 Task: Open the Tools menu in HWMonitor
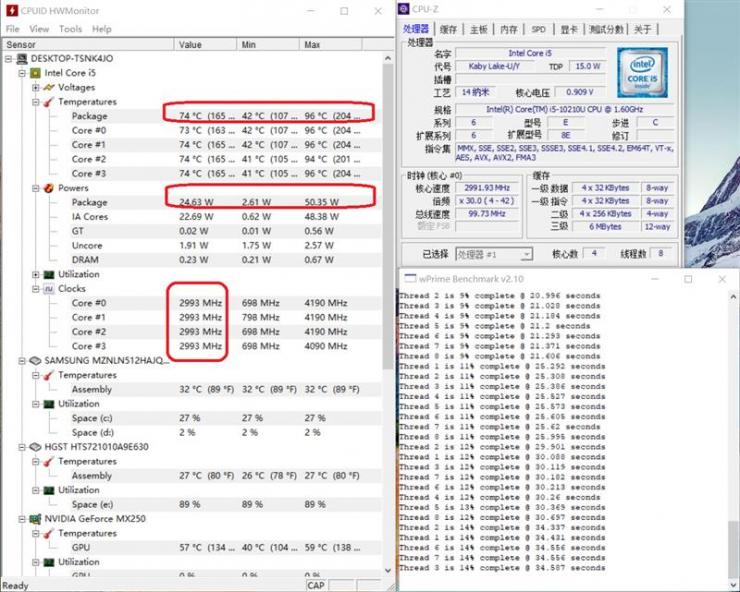(70, 29)
